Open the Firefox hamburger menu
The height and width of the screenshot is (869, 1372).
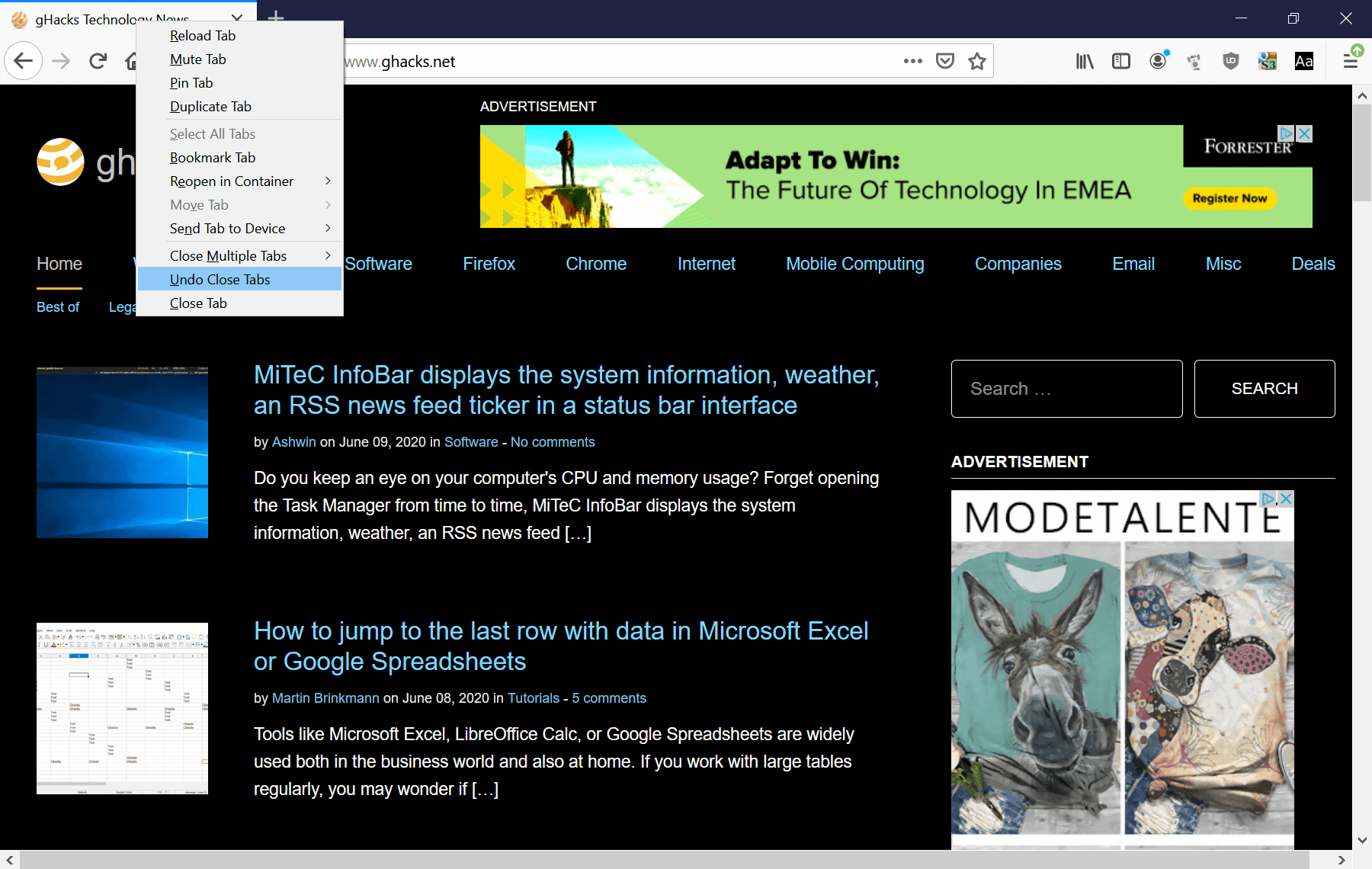point(1351,61)
